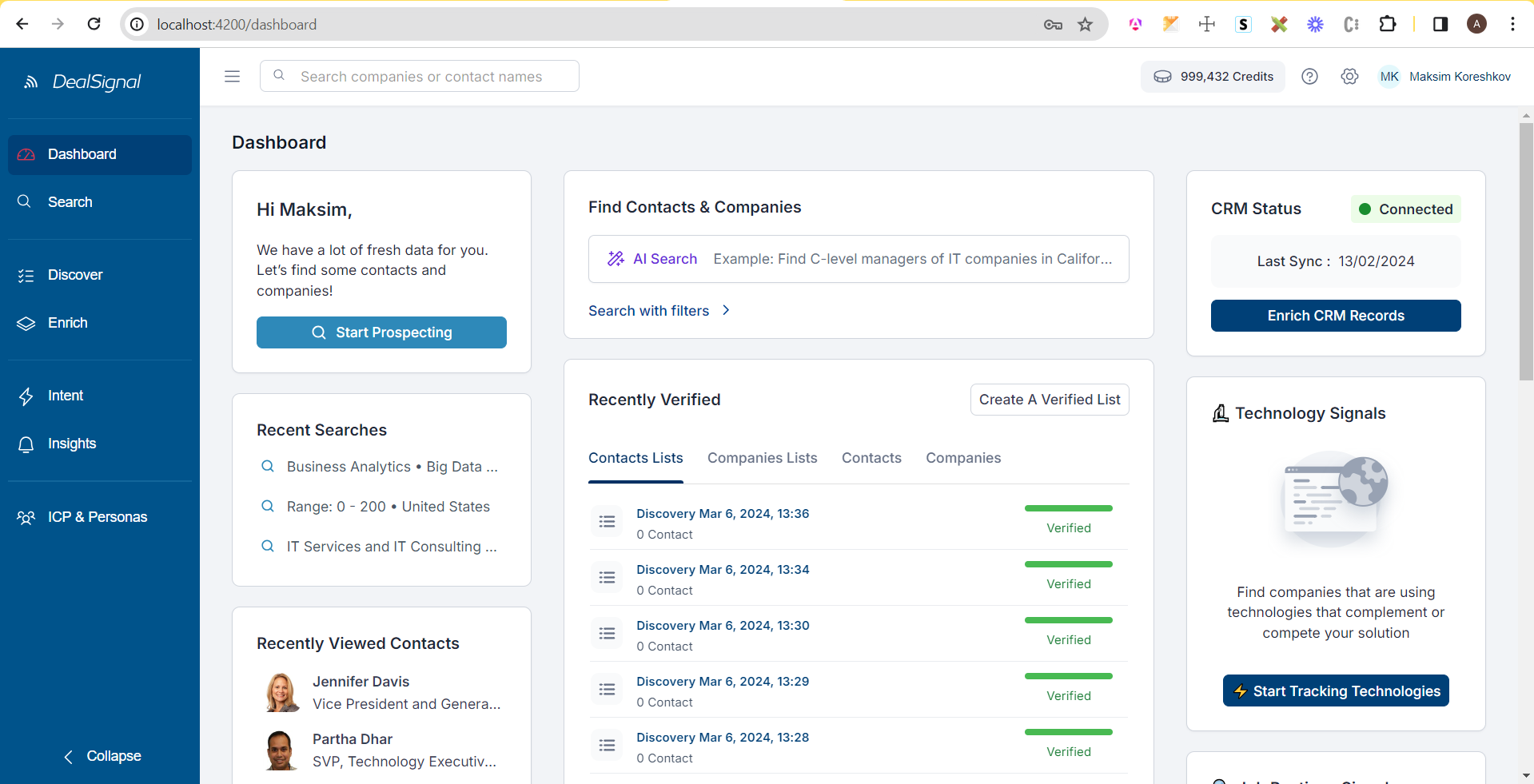Open the help question mark icon
Screen dimensions: 1534x784
point(1309,77)
